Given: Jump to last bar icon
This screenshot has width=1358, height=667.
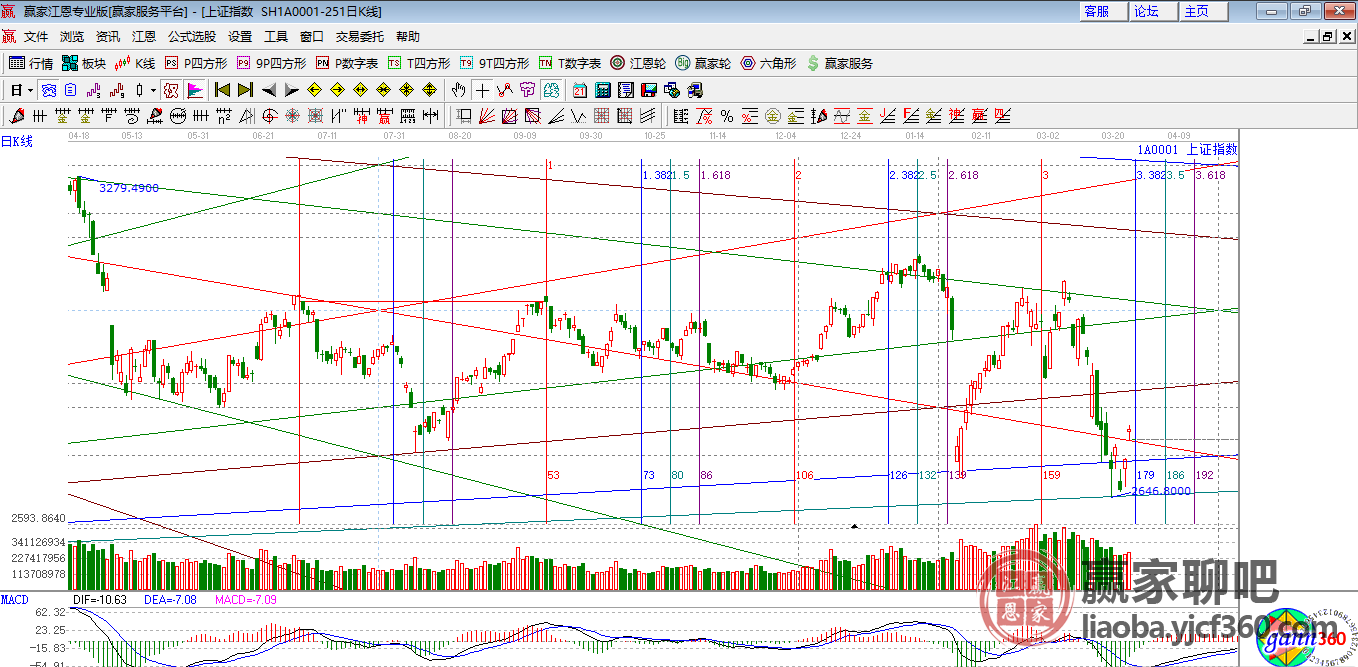Looking at the screenshot, I should click(x=244, y=90).
